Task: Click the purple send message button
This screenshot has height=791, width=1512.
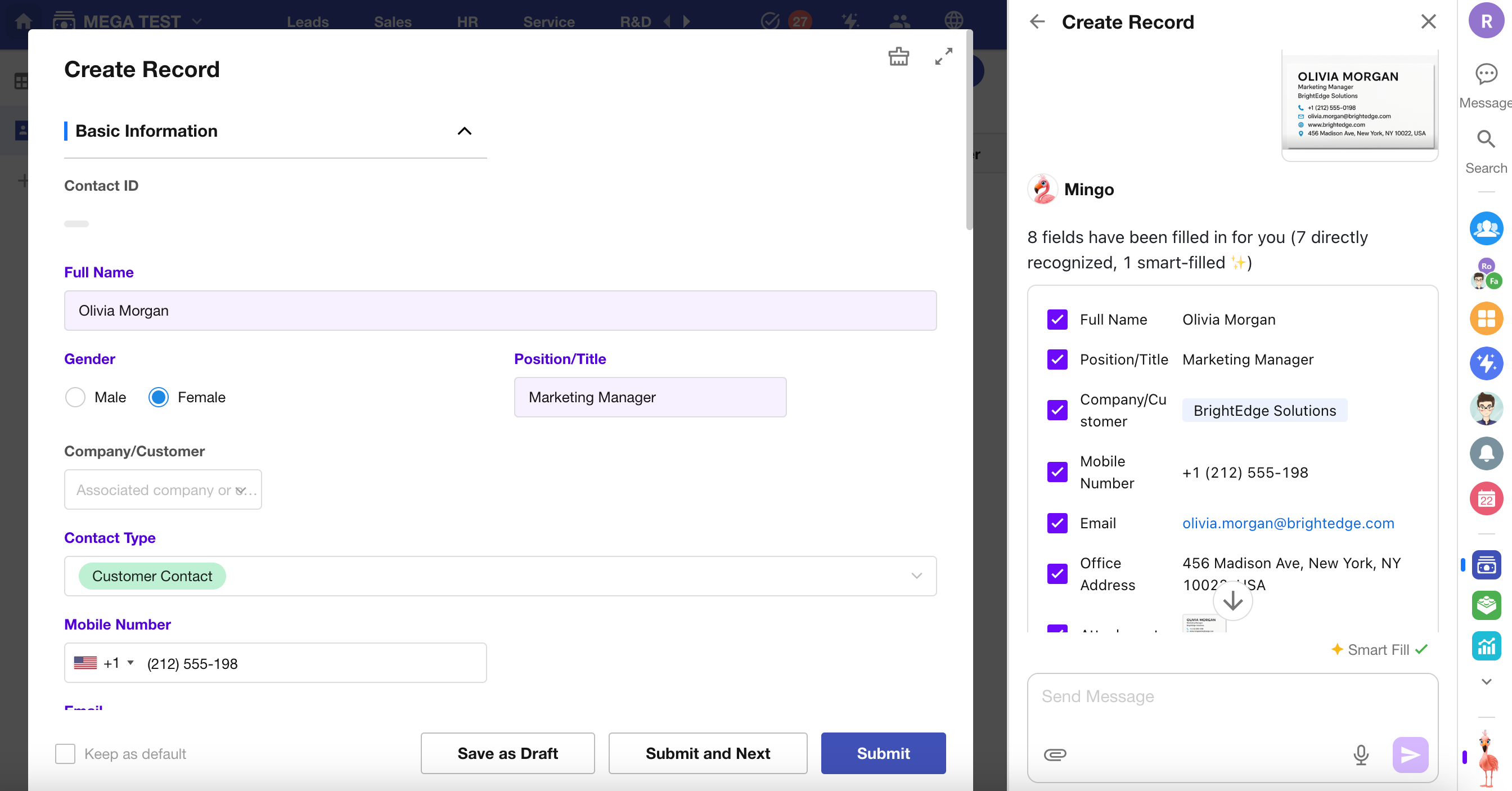Action: (1410, 754)
